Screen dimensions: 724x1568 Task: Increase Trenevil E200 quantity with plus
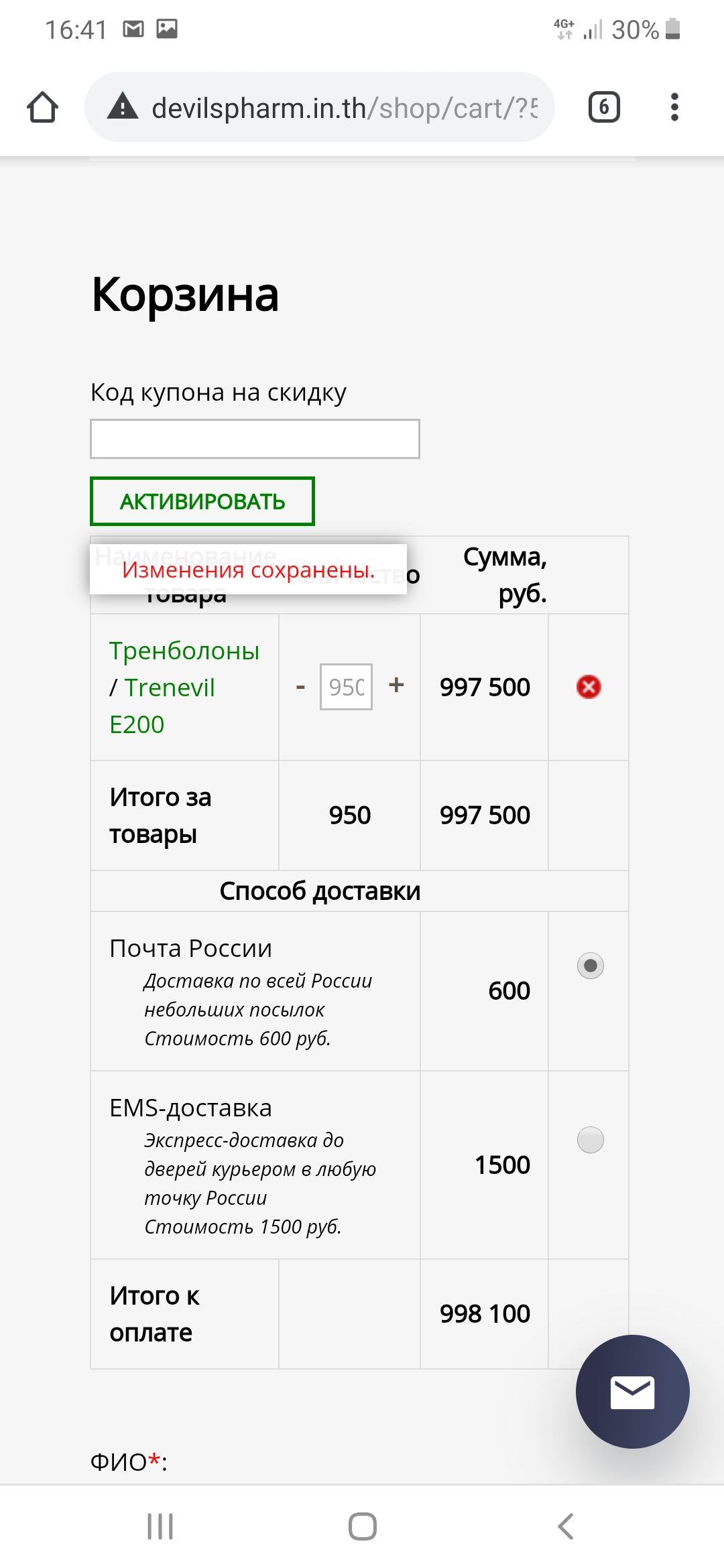pyautogui.click(x=396, y=685)
